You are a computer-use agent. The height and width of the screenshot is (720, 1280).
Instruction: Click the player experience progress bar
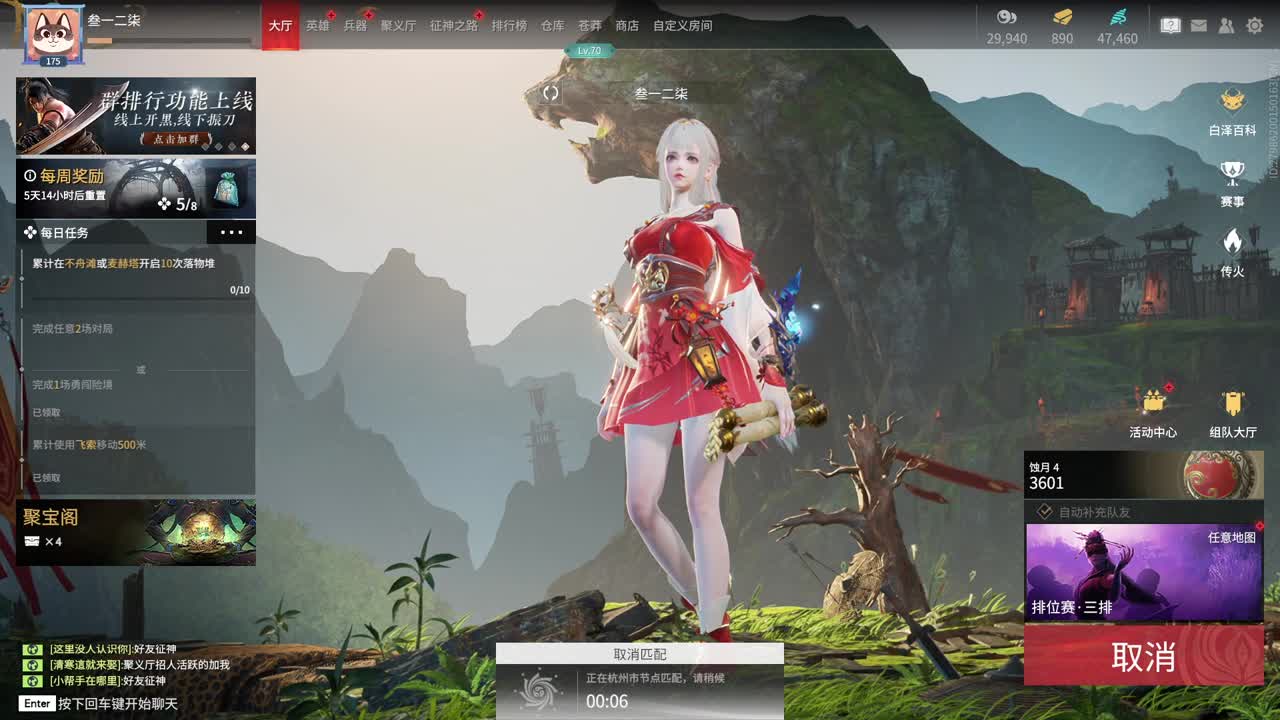point(169,41)
